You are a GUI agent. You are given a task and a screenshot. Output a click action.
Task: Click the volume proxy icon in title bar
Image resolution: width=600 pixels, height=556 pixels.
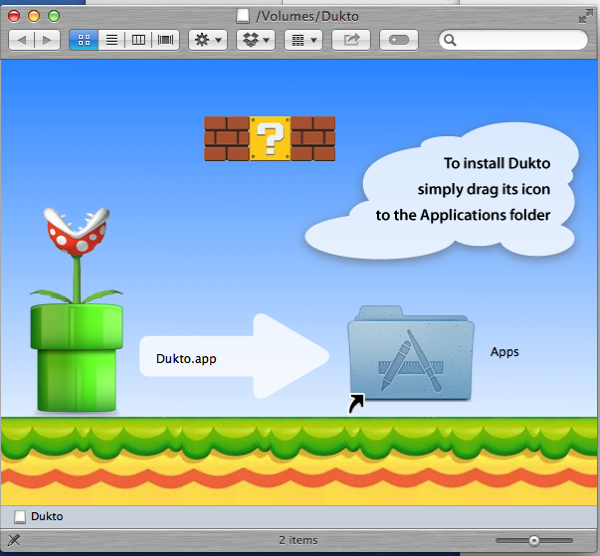click(x=243, y=16)
